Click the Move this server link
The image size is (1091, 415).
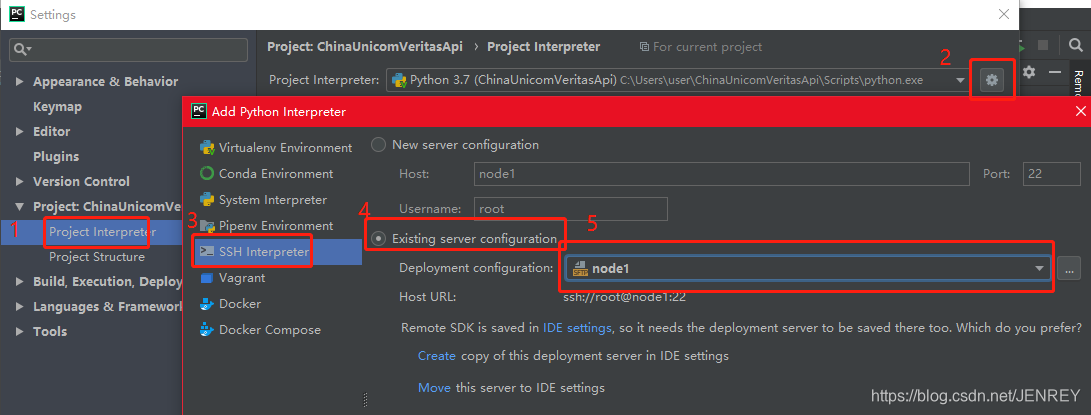click(434, 387)
